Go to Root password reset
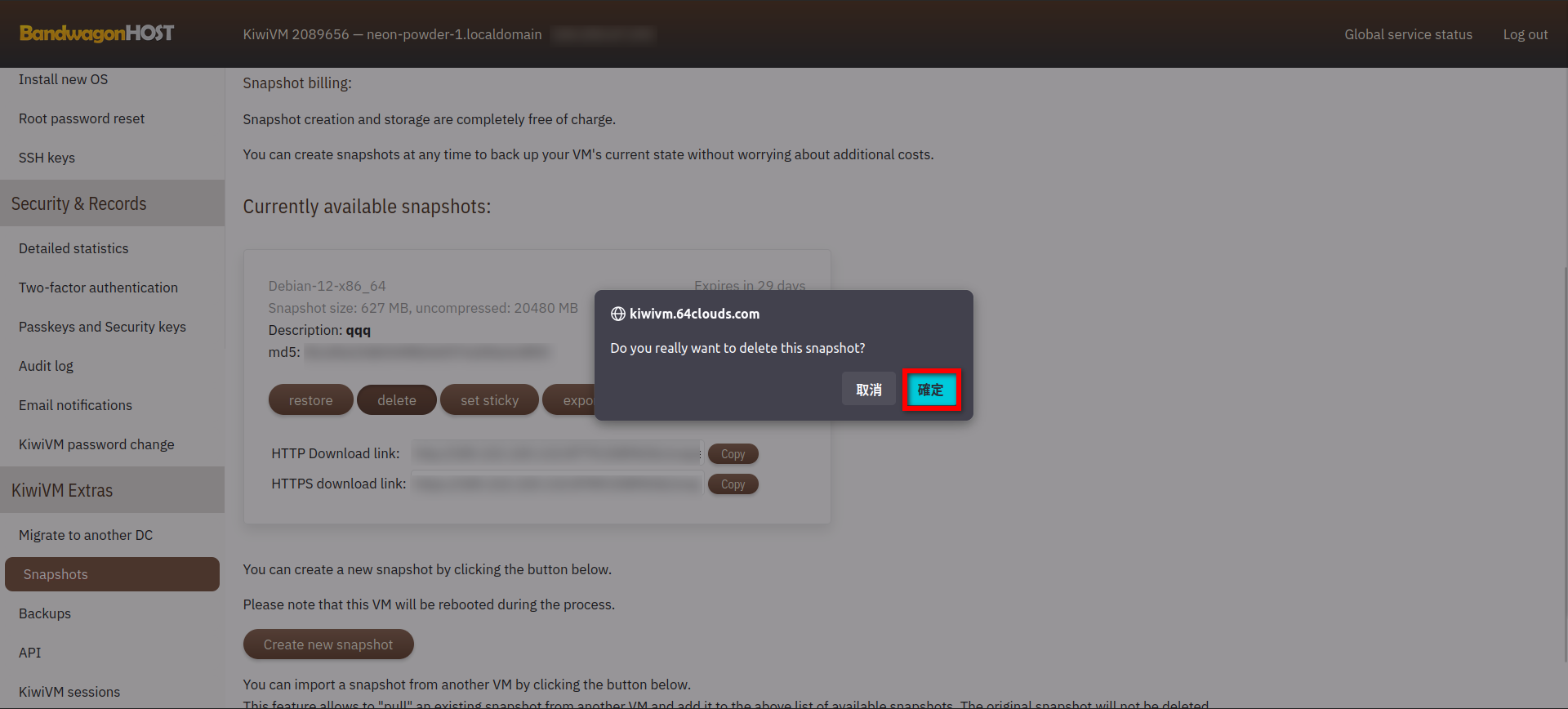Viewport: 1568px width, 709px height. point(82,118)
